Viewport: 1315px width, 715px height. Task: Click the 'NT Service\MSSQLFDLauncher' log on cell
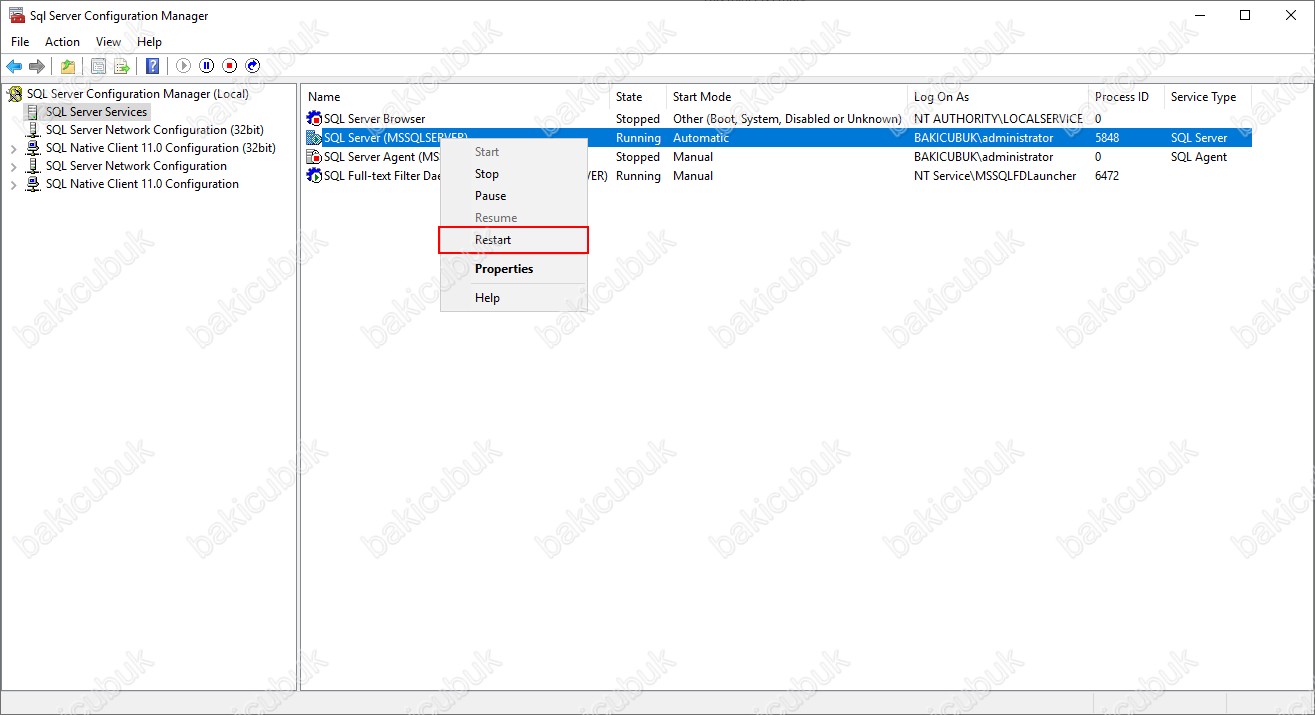[x=995, y=176]
